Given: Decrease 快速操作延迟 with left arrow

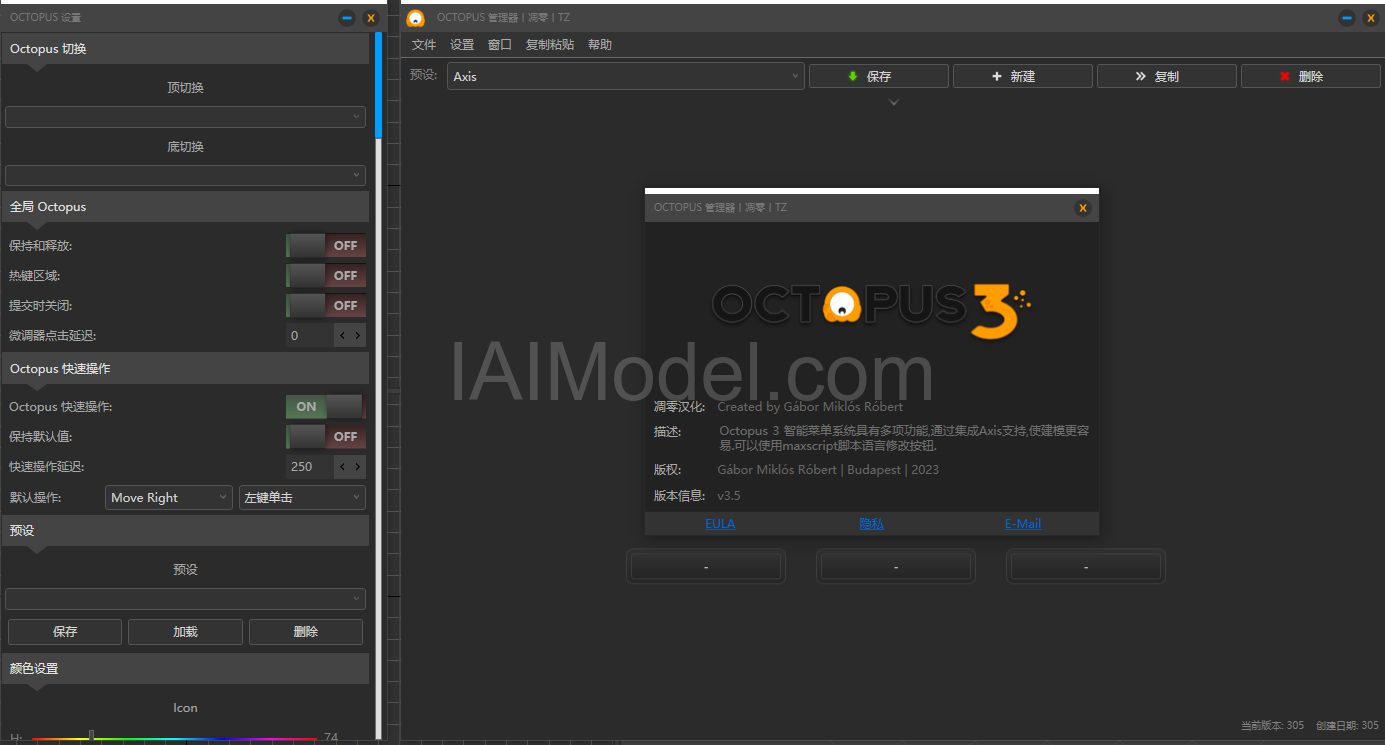Looking at the screenshot, I should point(343,467).
